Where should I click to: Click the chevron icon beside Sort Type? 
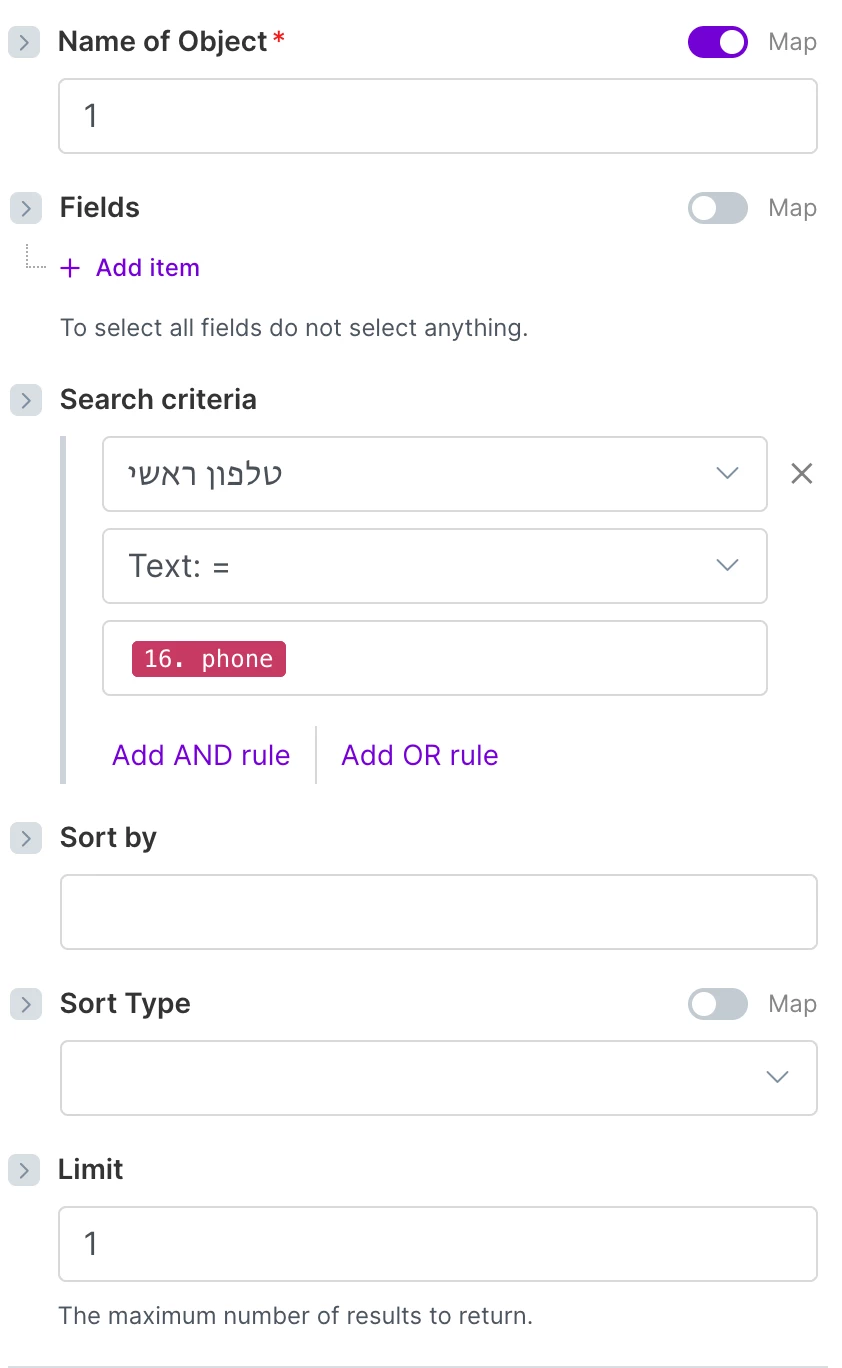click(x=25, y=1004)
